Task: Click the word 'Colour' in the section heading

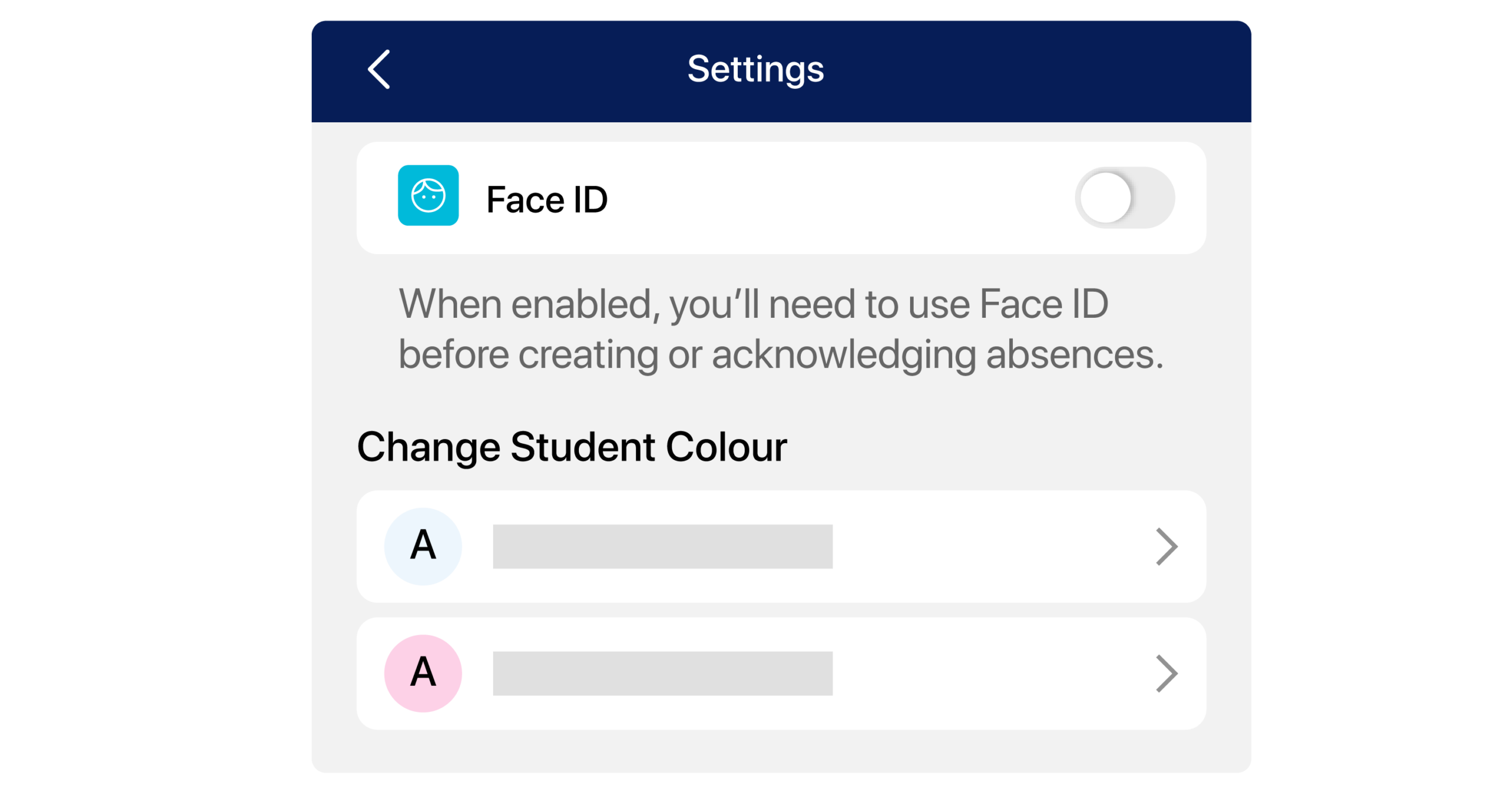Action: tap(726, 447)
